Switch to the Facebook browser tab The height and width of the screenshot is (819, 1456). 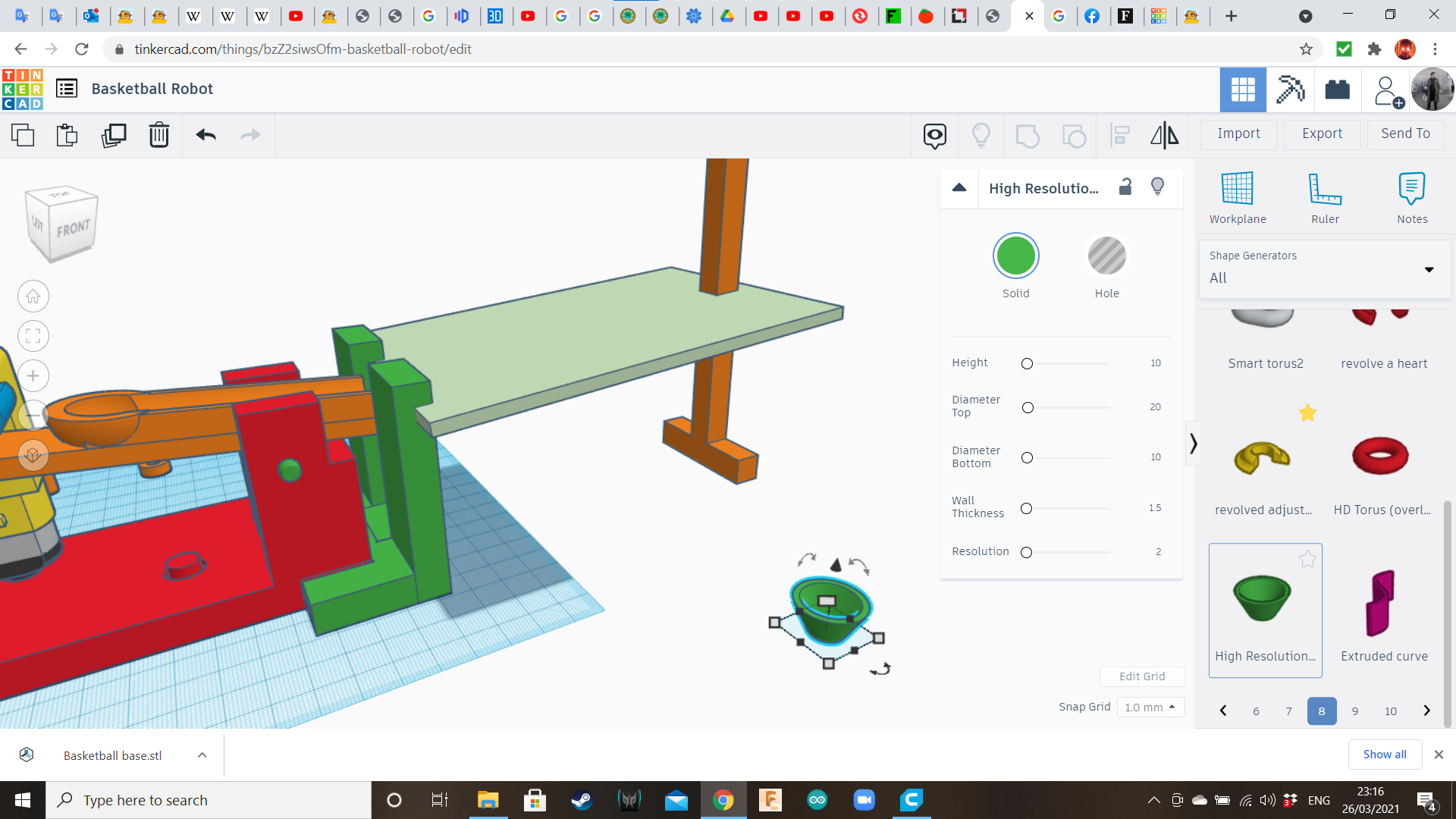tap(1093, 15)
